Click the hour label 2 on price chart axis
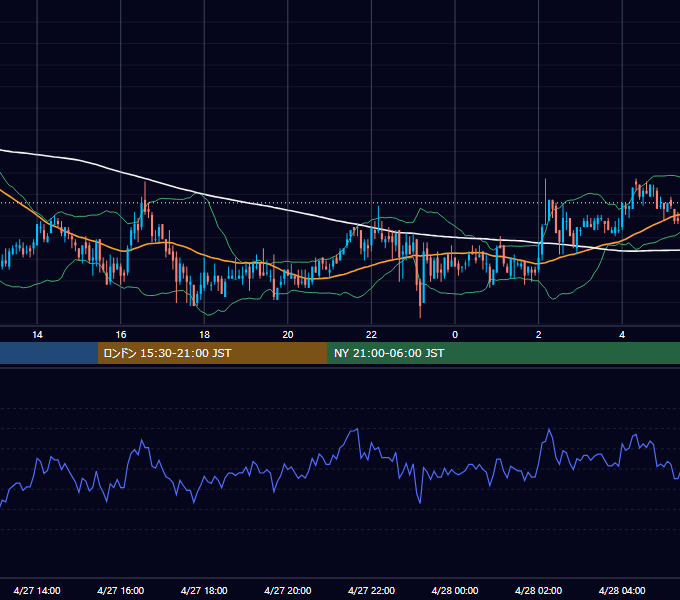 [x=539, y=335]
